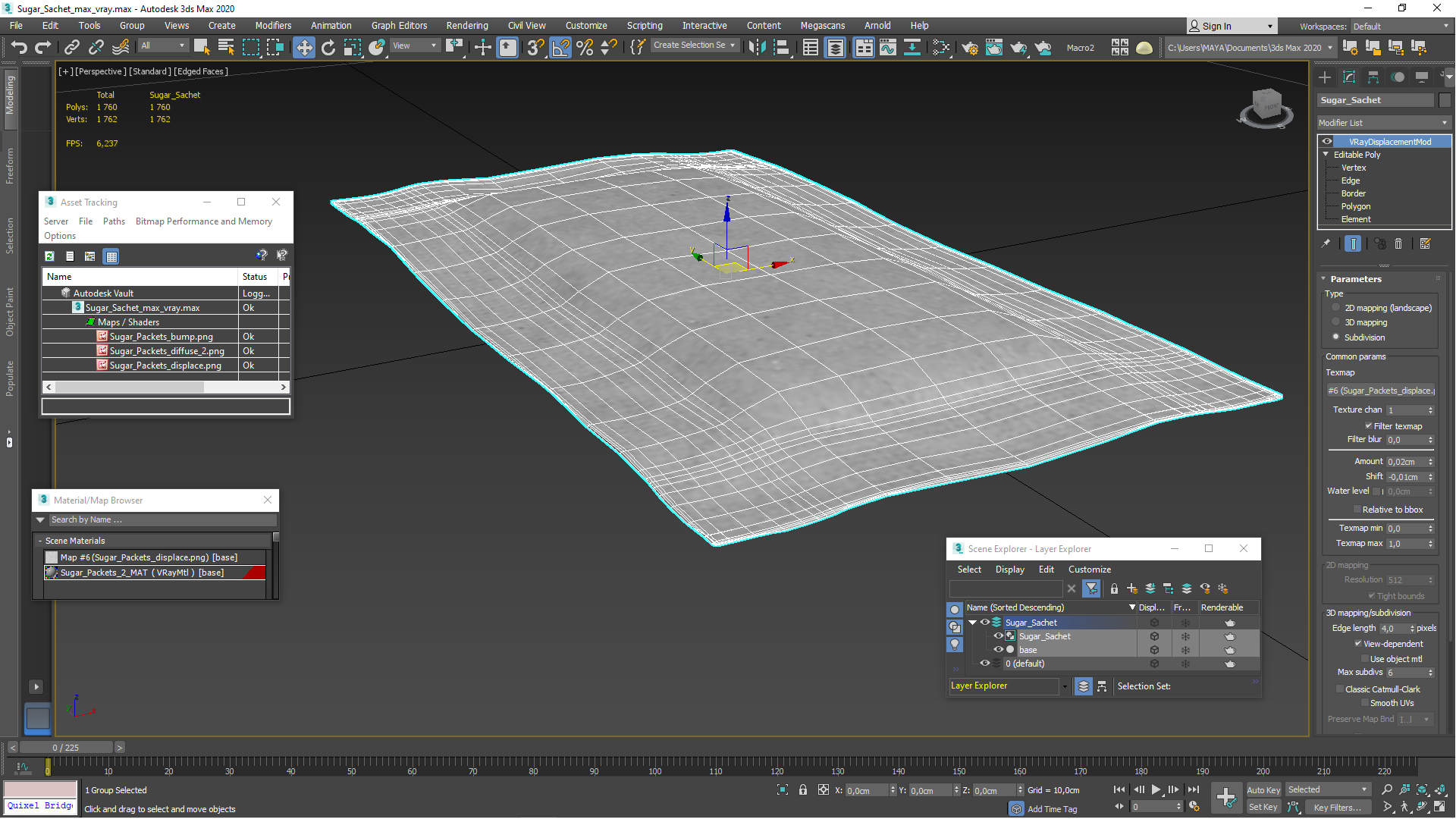Open reference coordinate View dropdown

(x=415, y=45)
